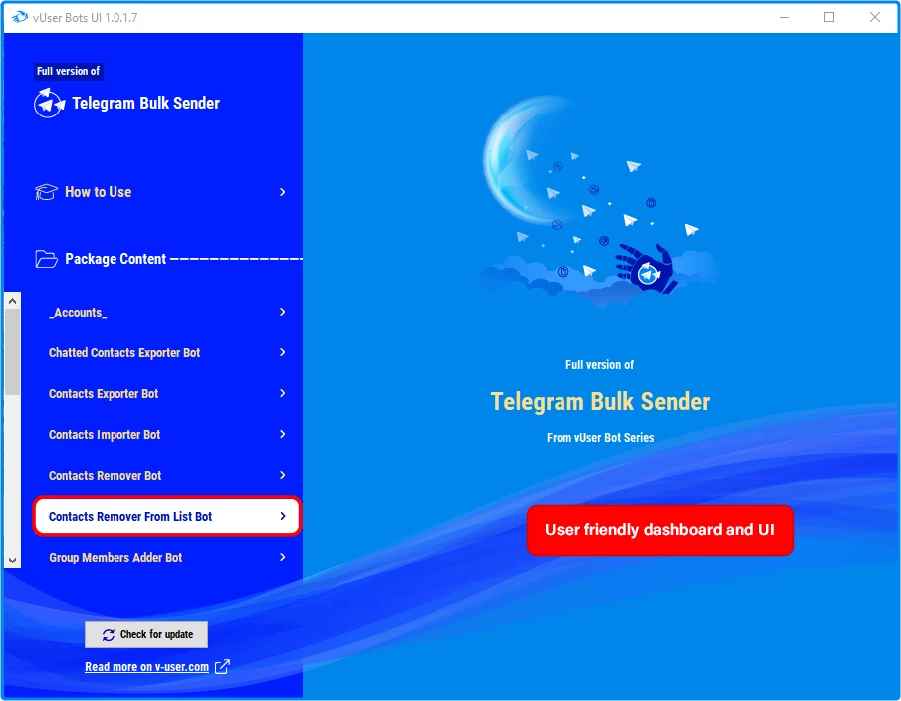The height and width of the screenshot is (701, 901).
Task: Click Full version of text in main panel
Action: click(599, 365)
